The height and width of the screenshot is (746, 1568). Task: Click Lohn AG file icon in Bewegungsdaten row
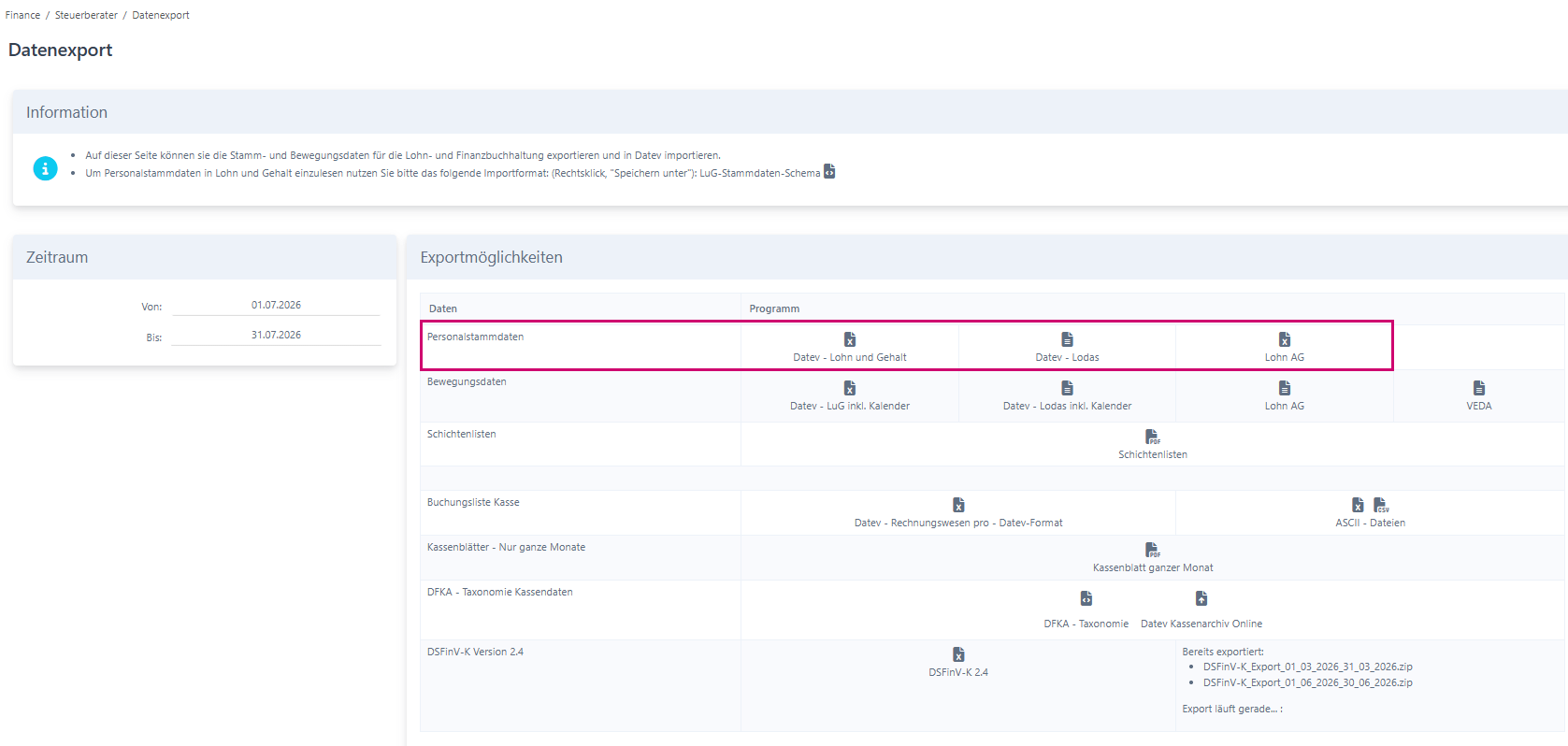1285,388
